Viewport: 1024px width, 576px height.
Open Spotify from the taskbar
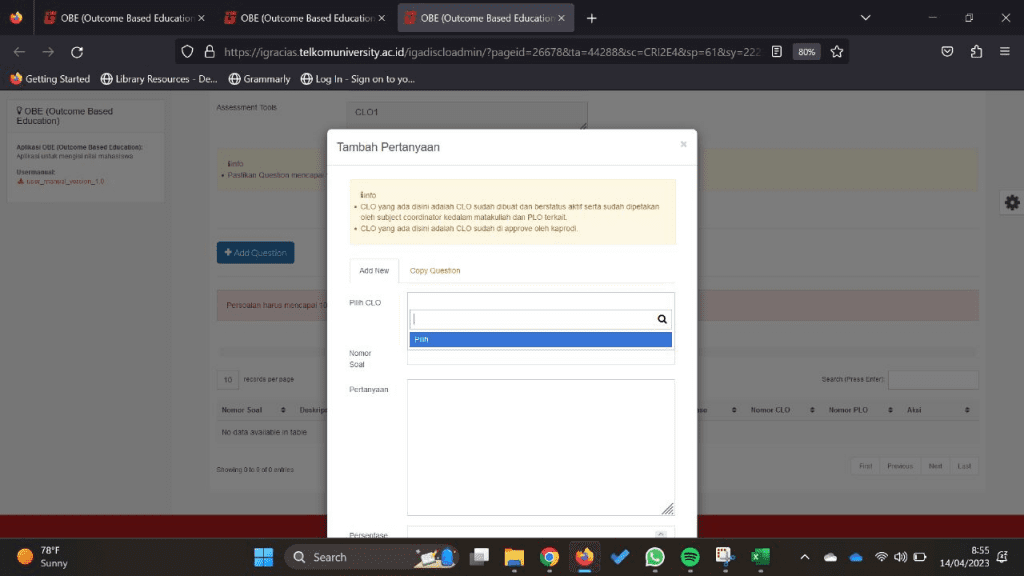point(690,557)
